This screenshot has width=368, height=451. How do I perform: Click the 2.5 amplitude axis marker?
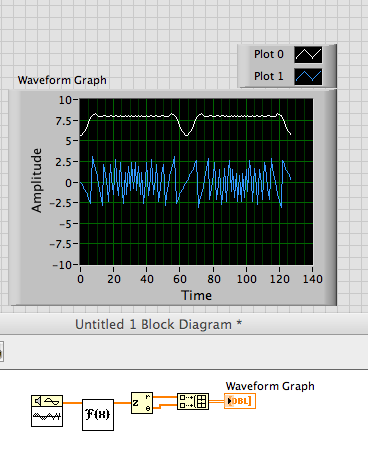coord(63,162)
